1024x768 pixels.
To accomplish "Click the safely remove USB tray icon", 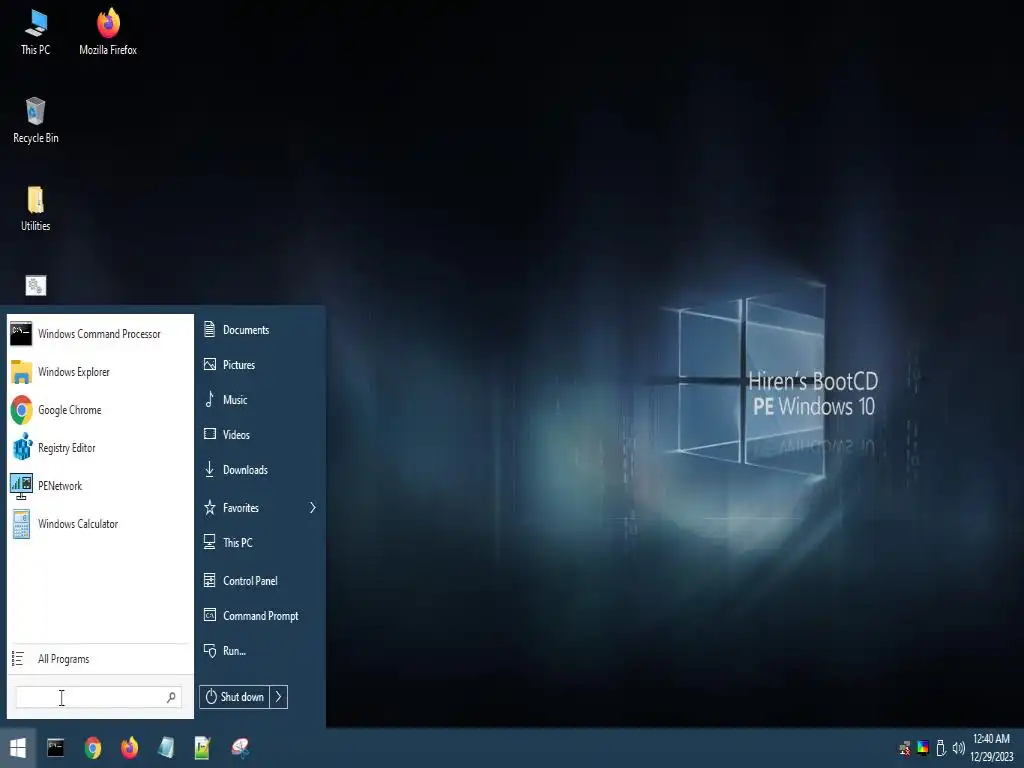I will click(941, 748).
